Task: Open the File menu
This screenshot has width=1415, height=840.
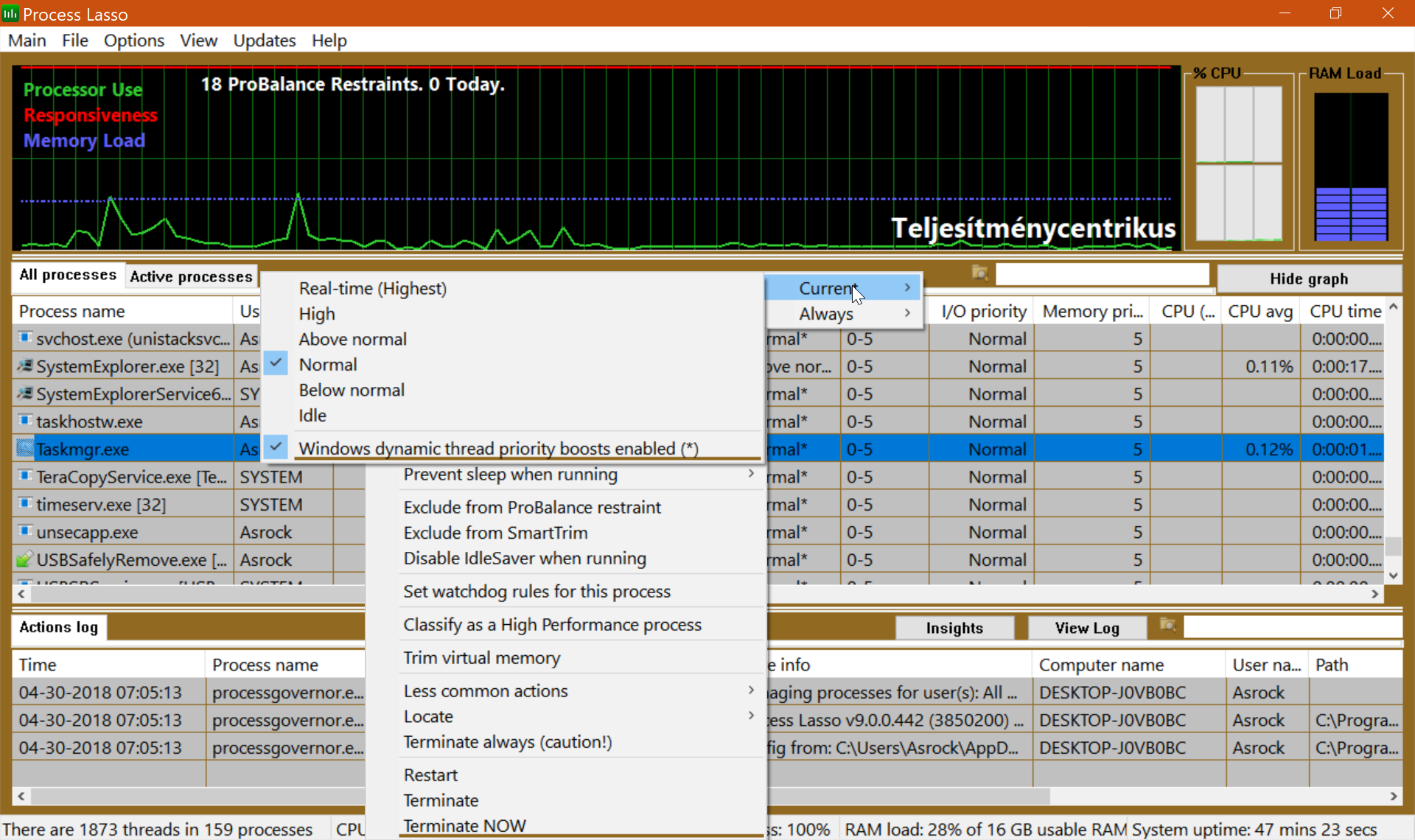Action: pos(75,41)
